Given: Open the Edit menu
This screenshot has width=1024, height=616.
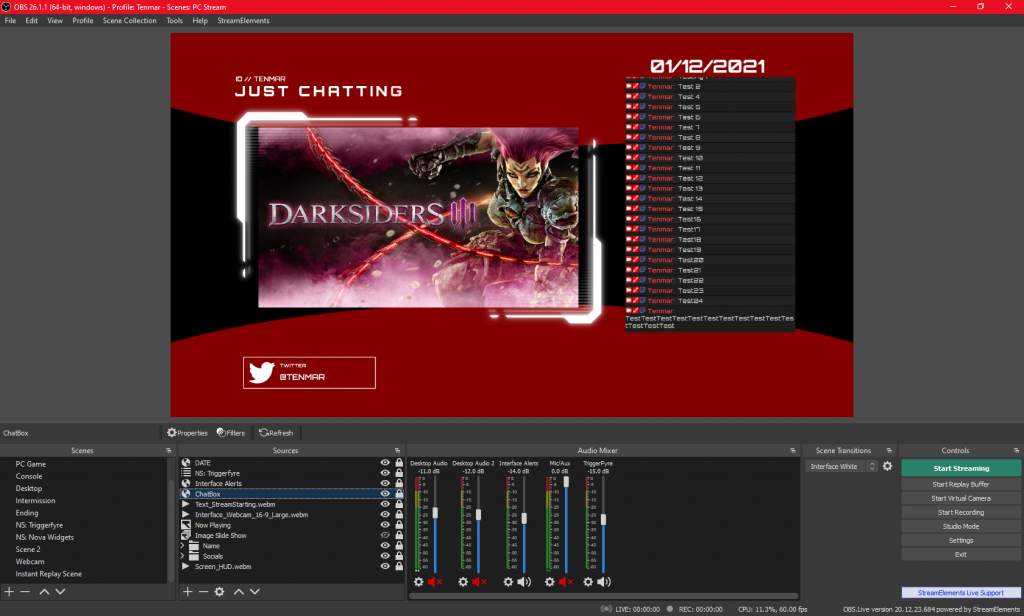Looking at the screenshot, I should [31, 20].
